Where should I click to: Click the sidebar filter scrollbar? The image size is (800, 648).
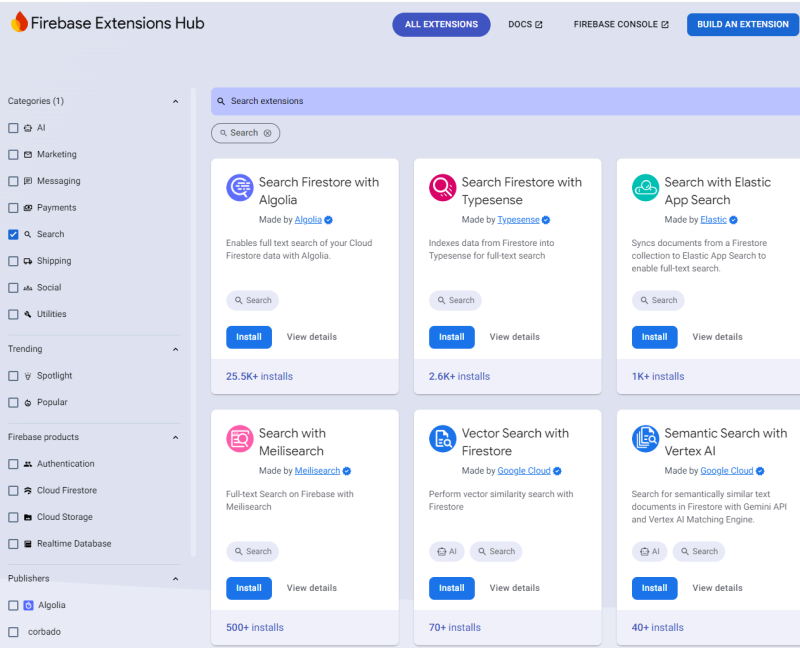click(x=193, y=321)
